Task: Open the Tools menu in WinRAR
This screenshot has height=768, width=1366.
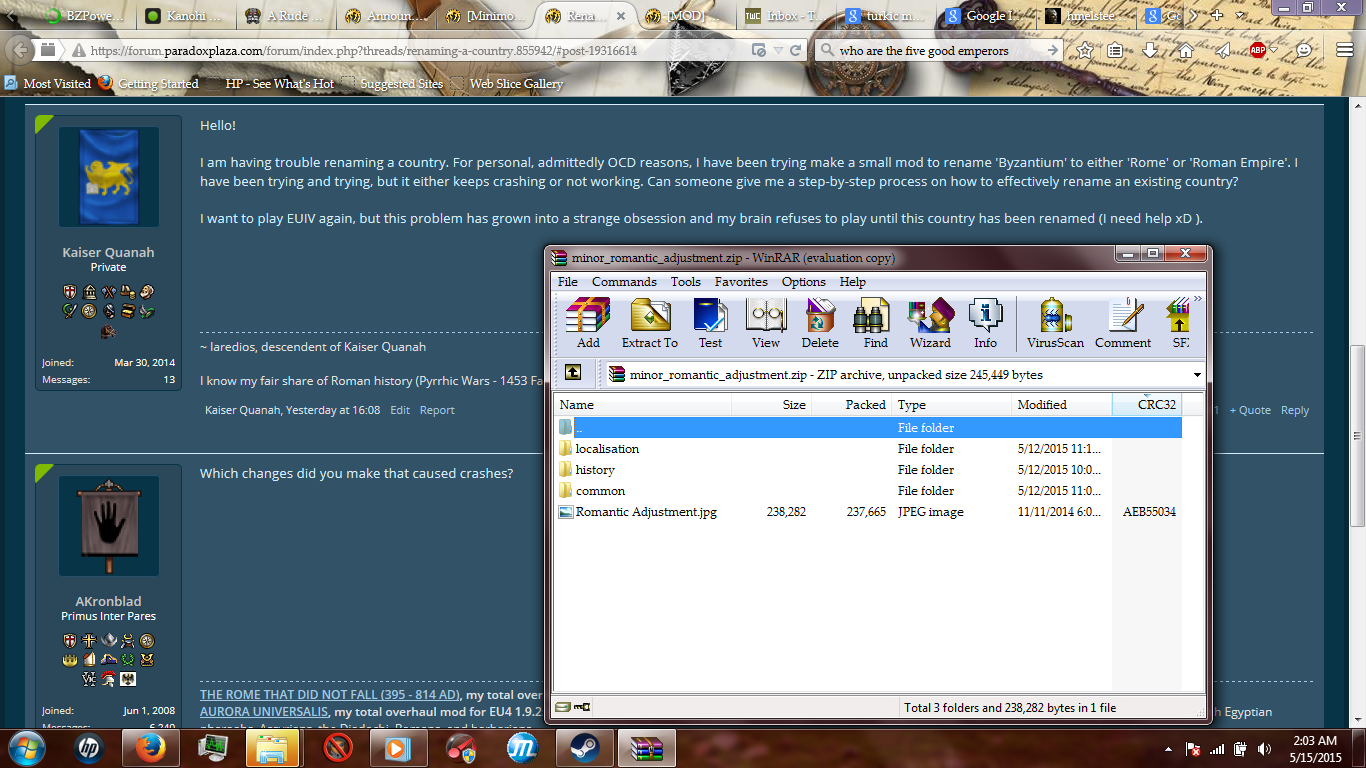Action: (685, 282)
